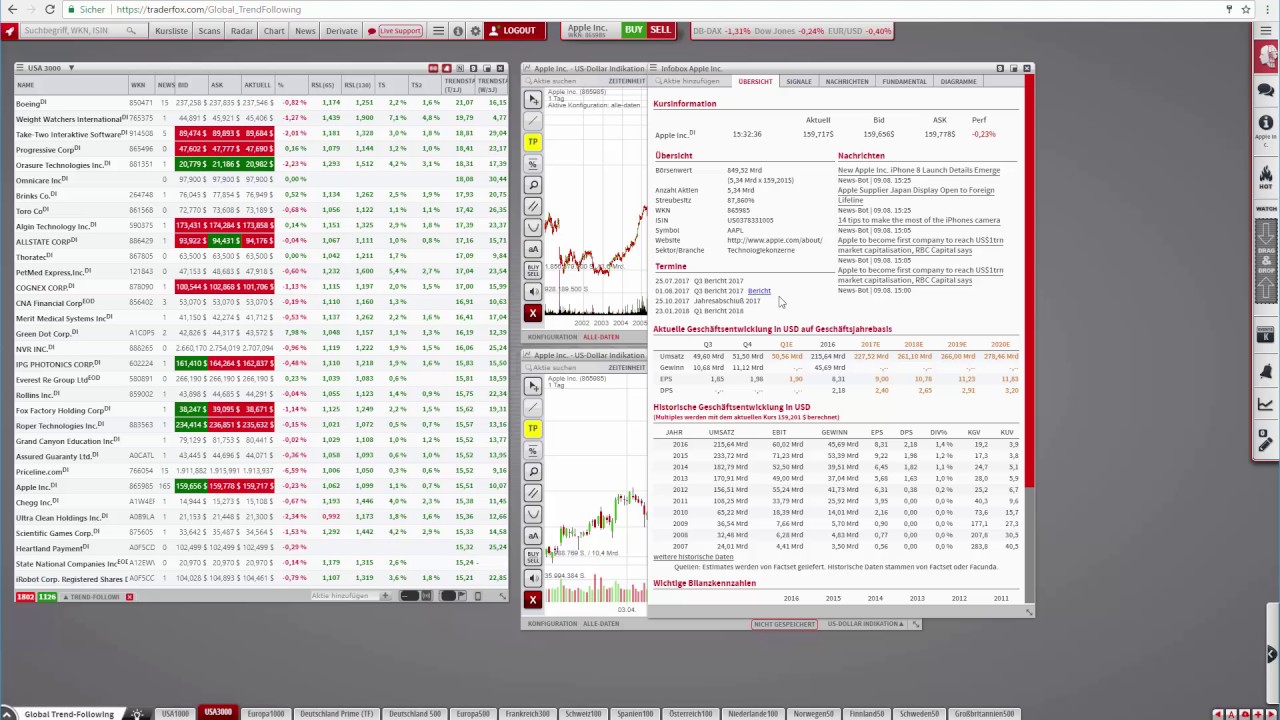The height and width of the screenshot is (720, 1280).
Task: Open news link about iPhone 8 Launch Details
Action: pyautogui.click(x=918, y=170)
